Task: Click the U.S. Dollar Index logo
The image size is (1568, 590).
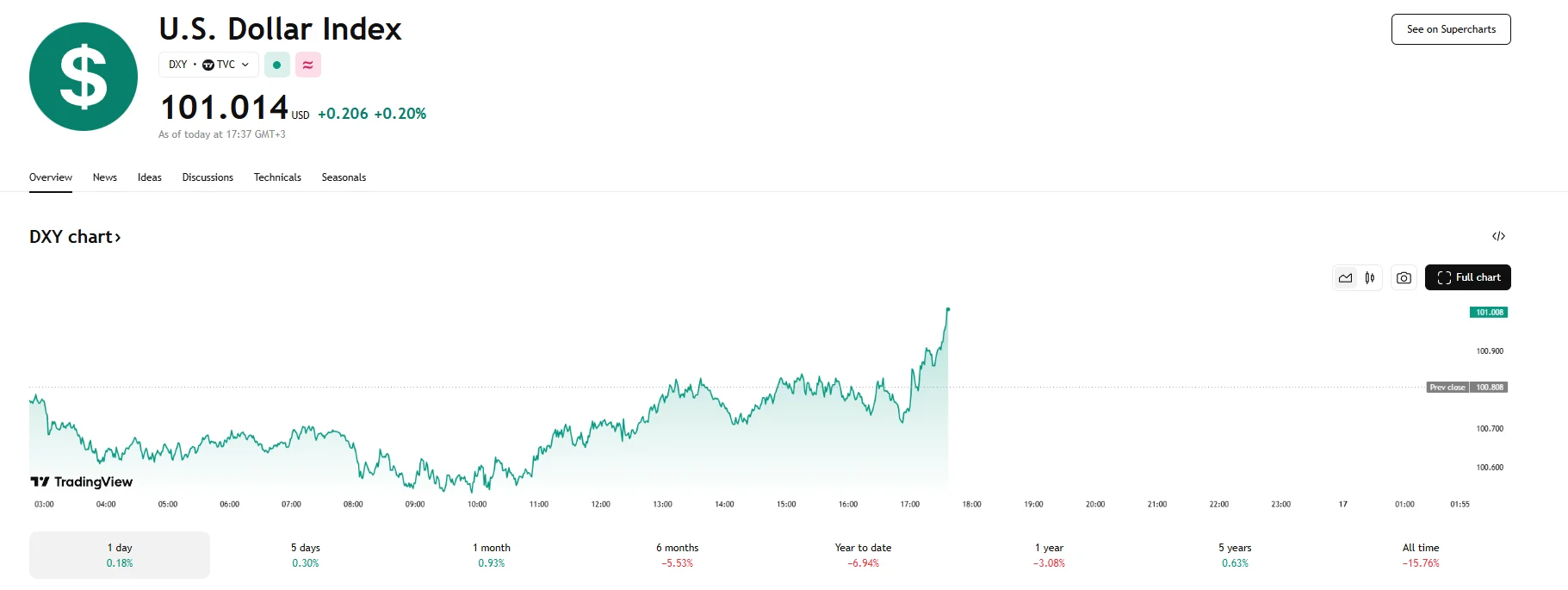Action: [84, 77]
